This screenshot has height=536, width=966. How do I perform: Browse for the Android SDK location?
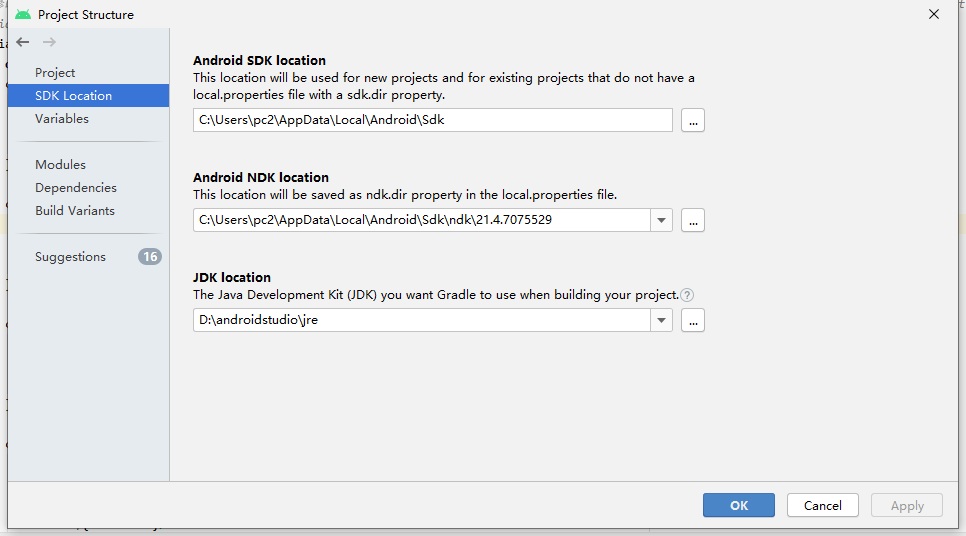pos(693,120)
